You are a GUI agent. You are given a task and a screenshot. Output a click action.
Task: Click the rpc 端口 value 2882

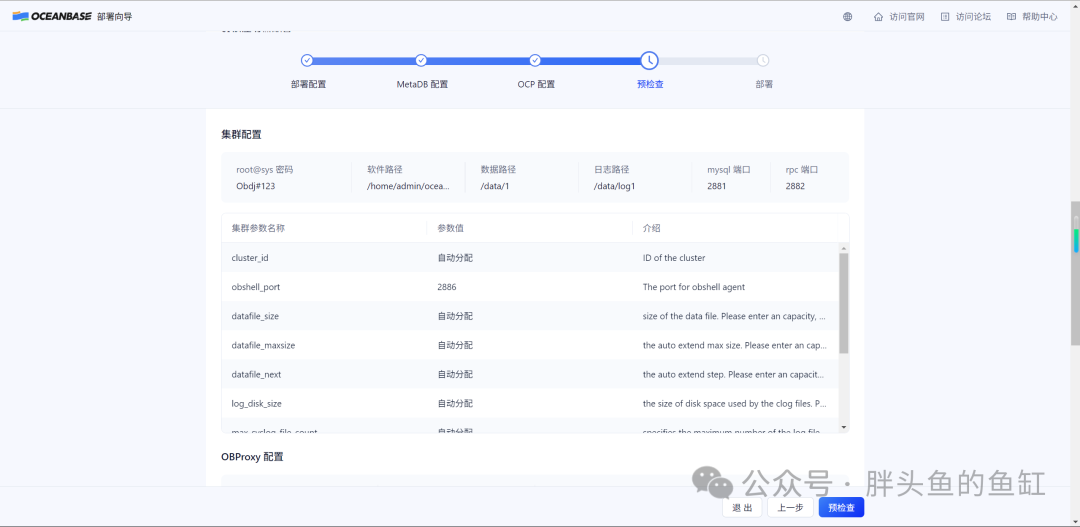[795, 185]
